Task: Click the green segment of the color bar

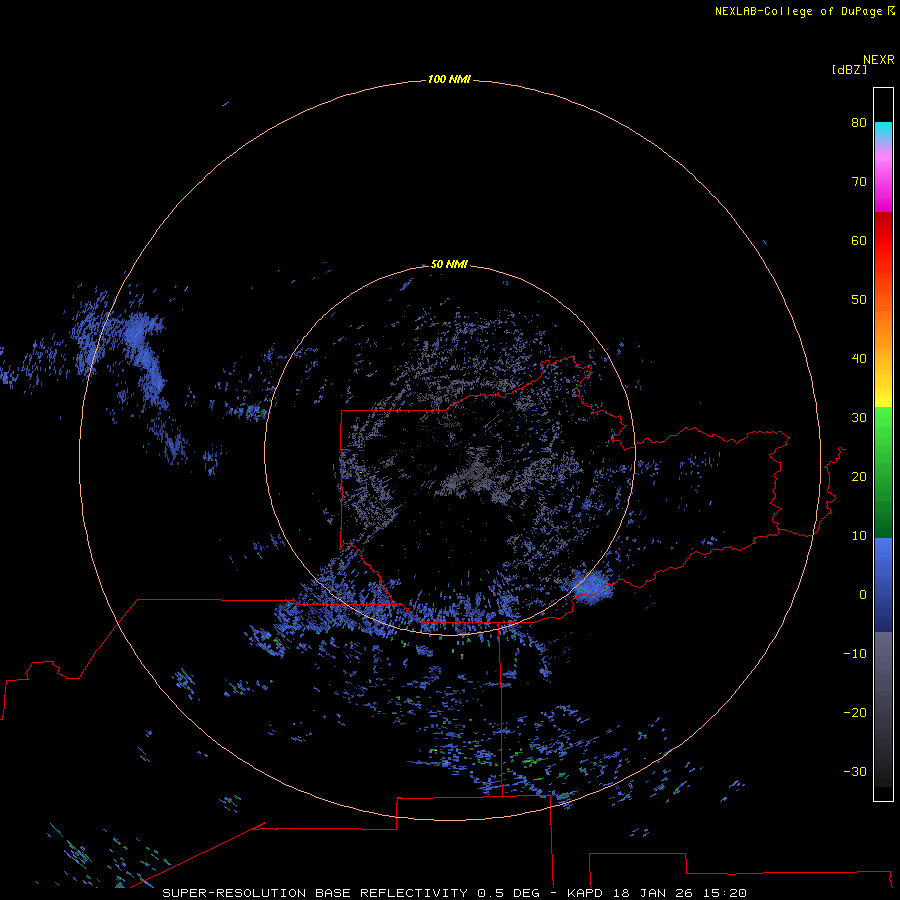Action: (883, 472)
